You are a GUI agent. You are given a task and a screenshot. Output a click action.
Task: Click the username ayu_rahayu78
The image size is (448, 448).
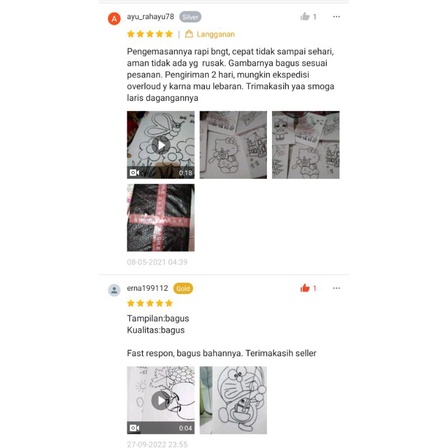[x=150, y=17]
